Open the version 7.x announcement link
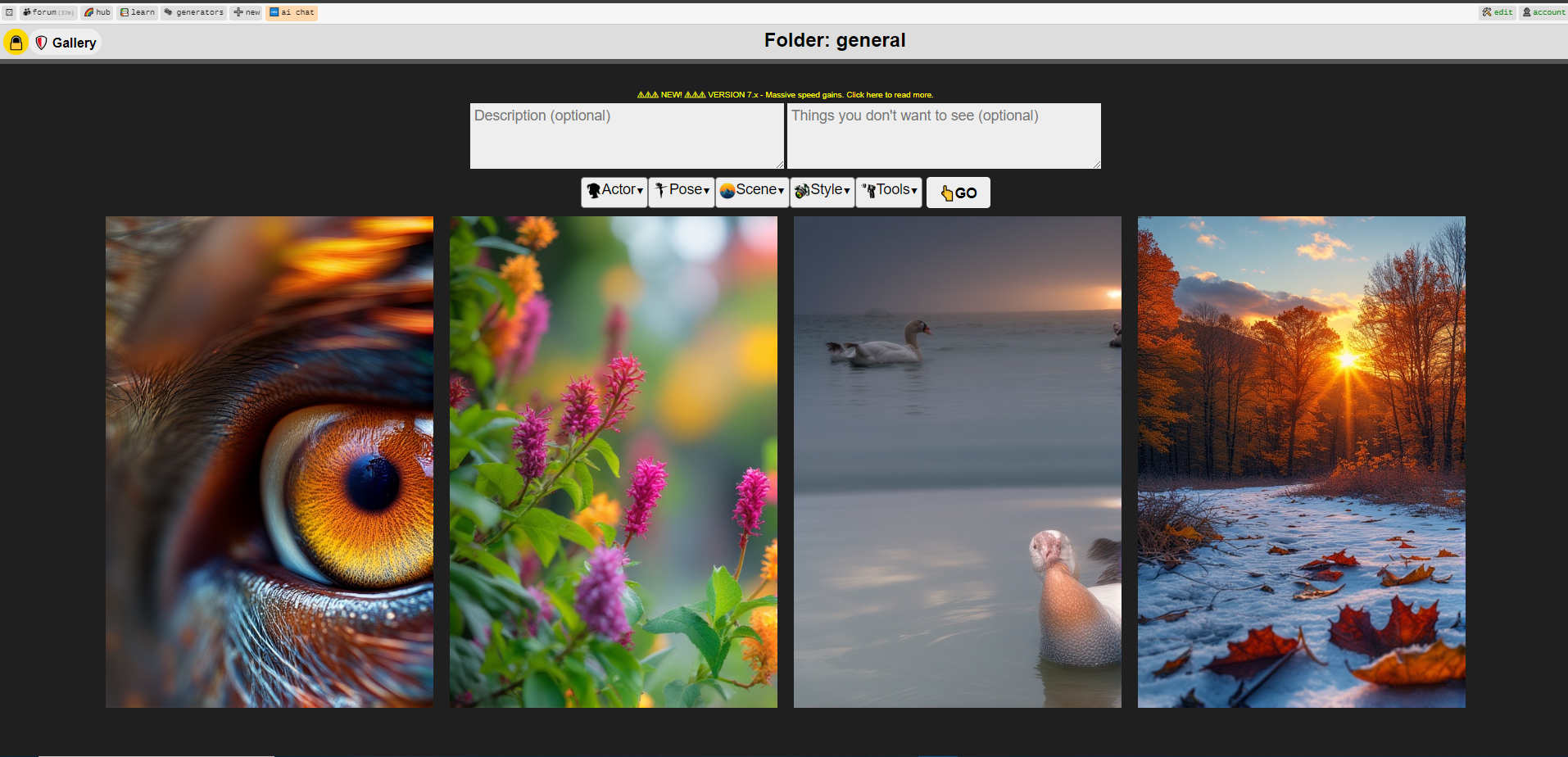1568x757 pixels. click(785, 95)
